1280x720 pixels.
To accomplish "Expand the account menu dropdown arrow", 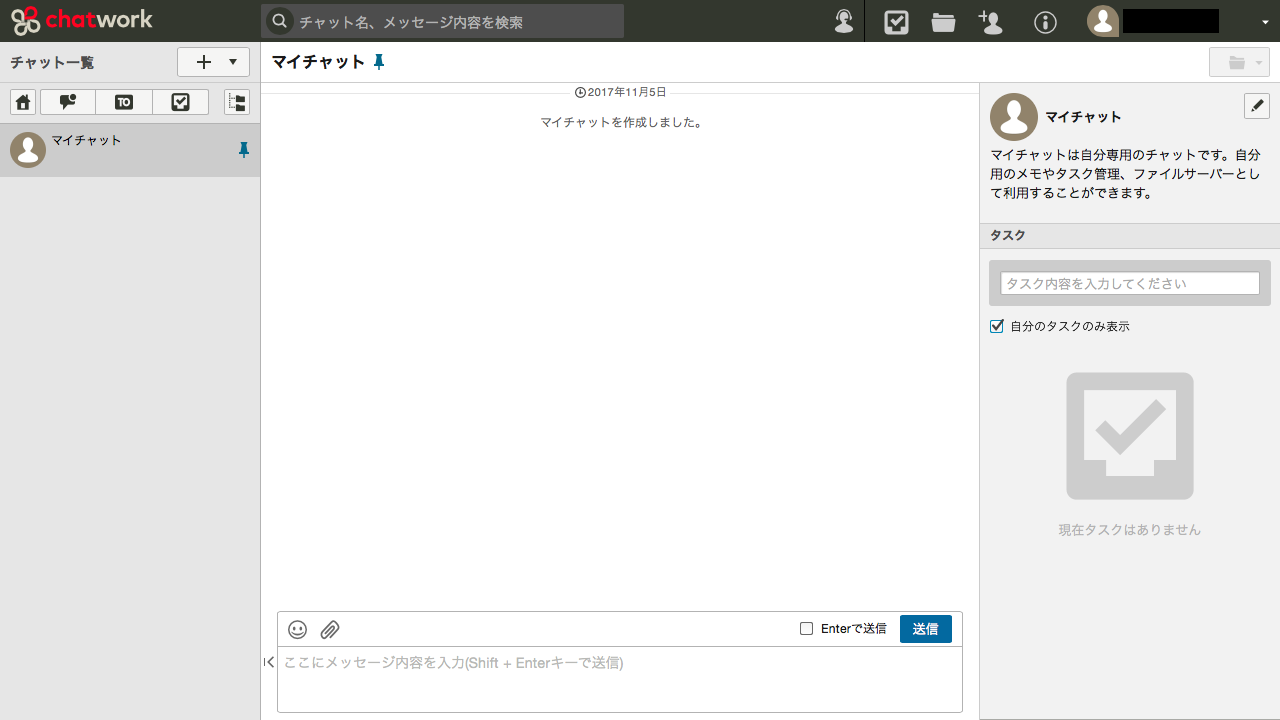I will [x=1265, y=23].
